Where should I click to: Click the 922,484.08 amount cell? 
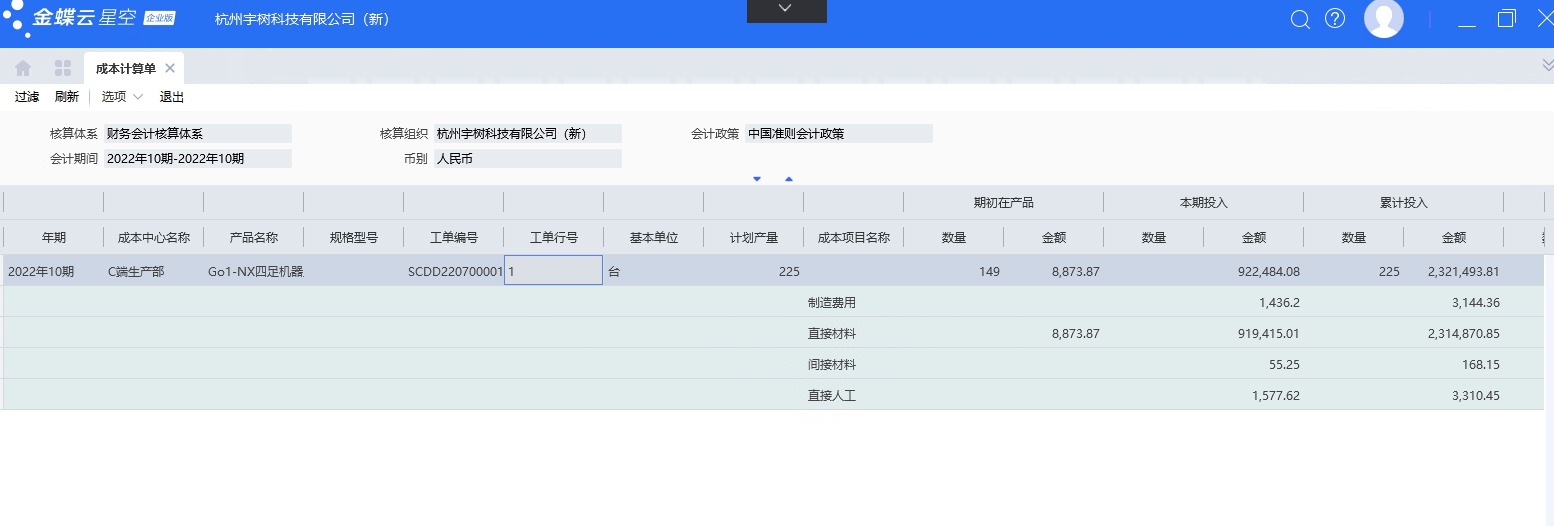coord(1254,271)
